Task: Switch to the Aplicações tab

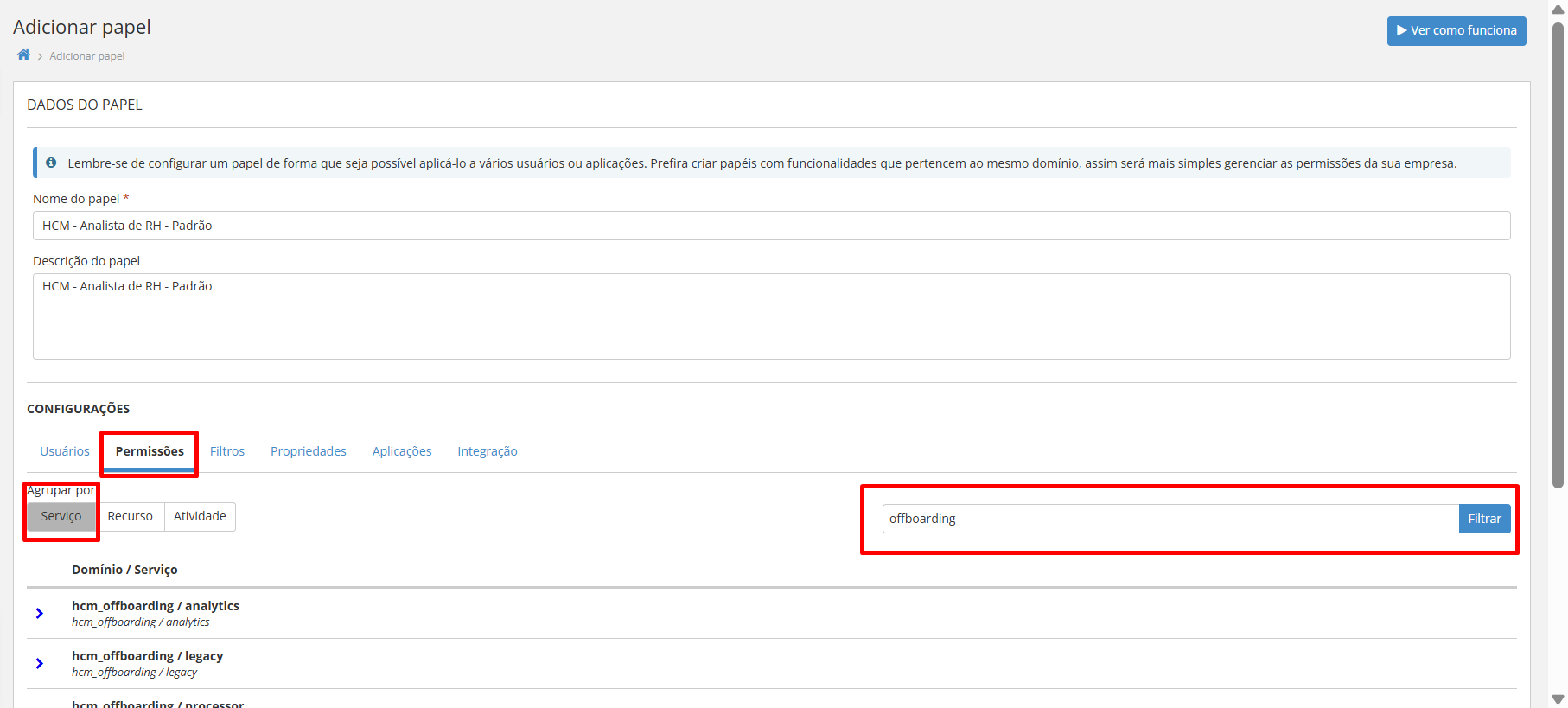Action: pos(402,451)
